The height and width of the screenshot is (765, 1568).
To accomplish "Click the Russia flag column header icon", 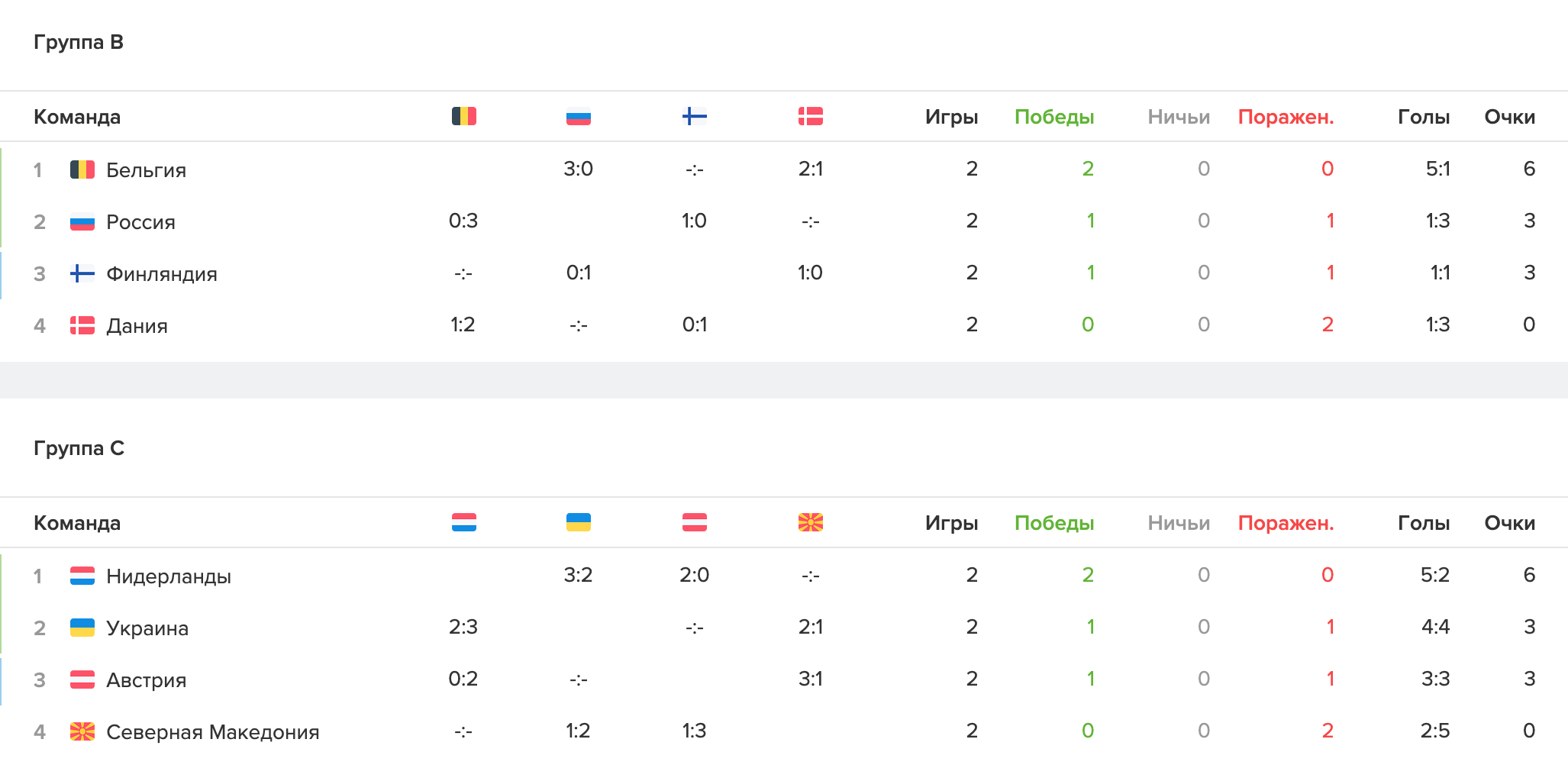I will point(578,117).
